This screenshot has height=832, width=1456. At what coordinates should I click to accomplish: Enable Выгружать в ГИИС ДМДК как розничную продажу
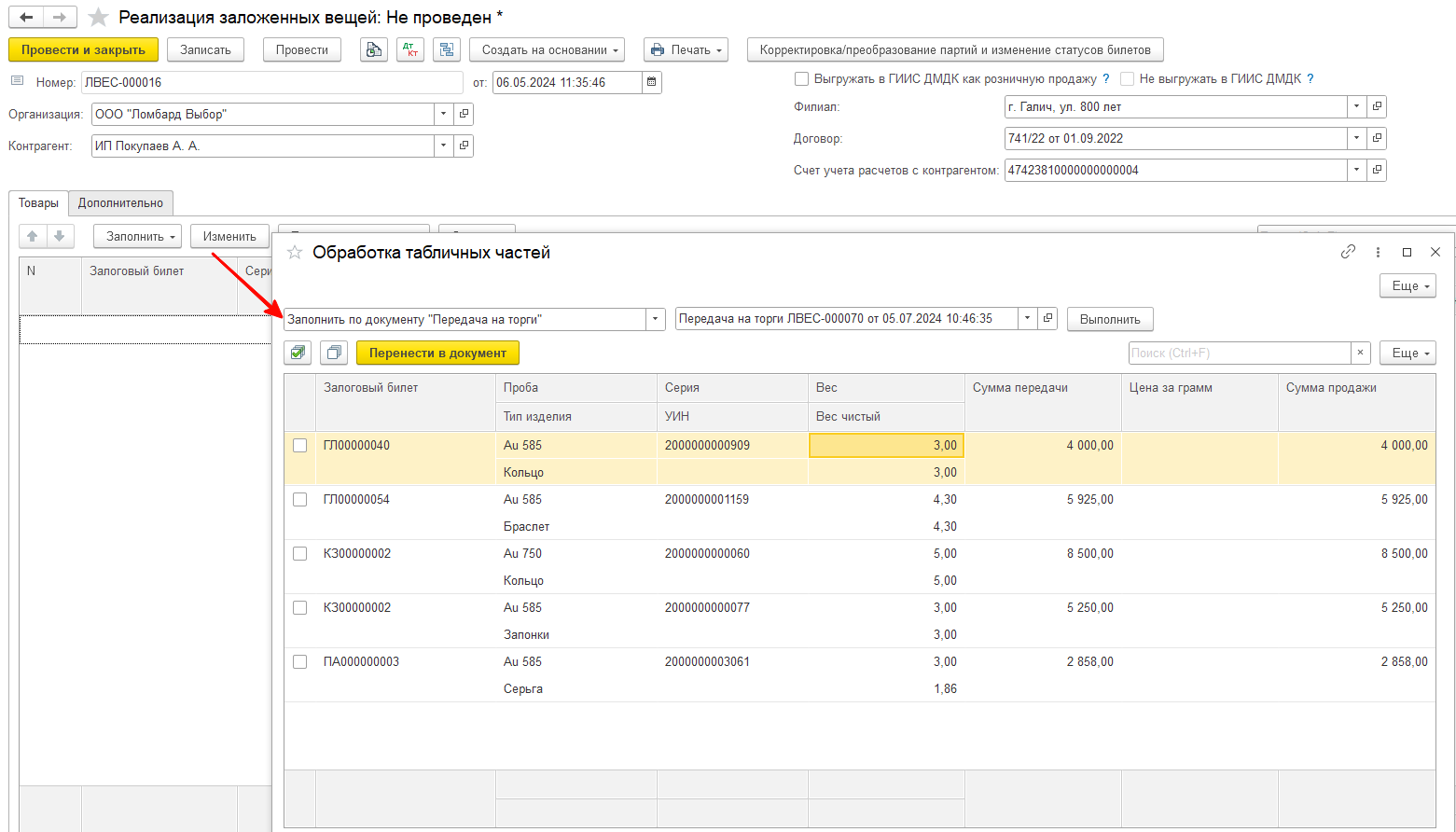coord(801,78)
